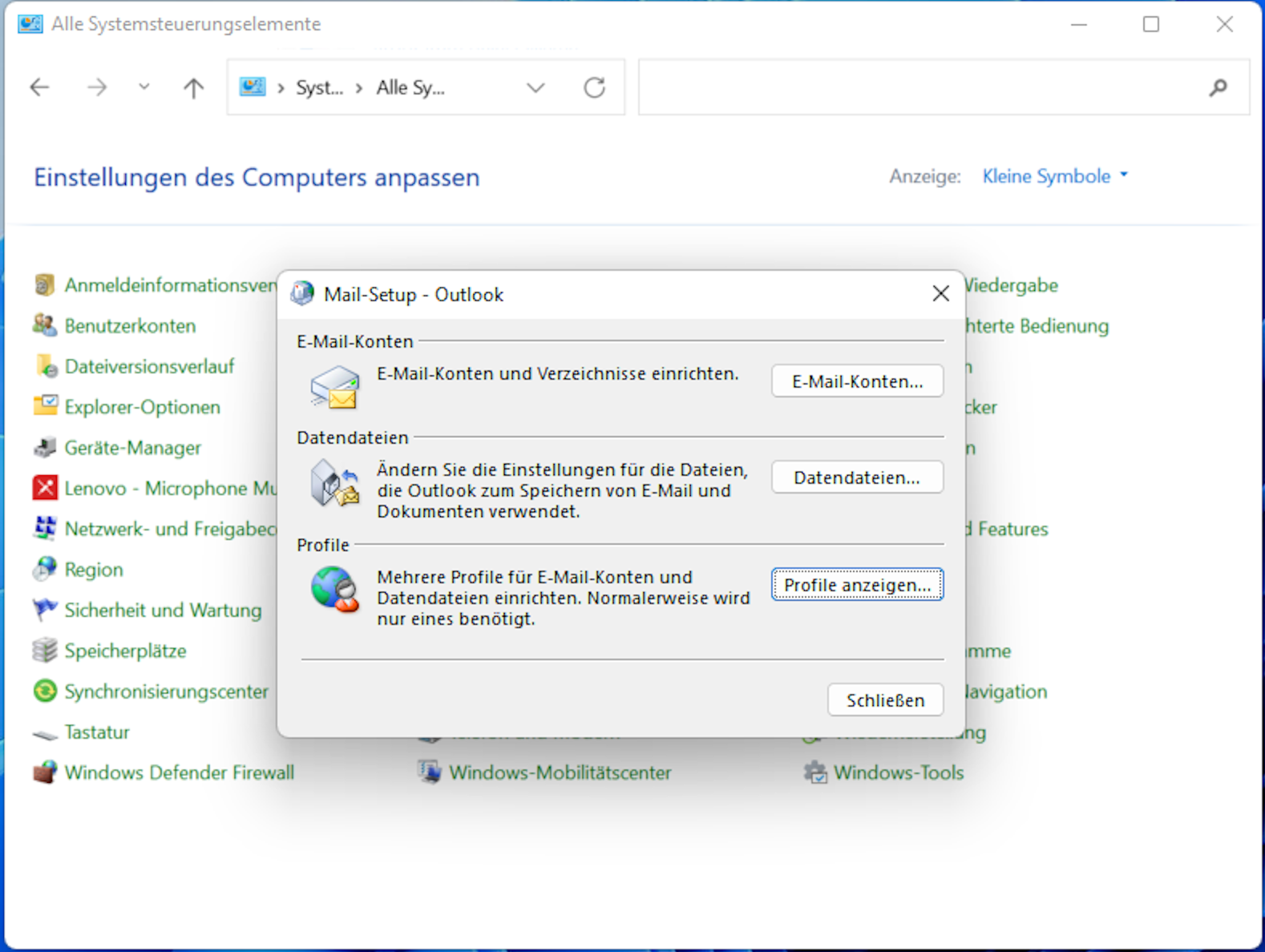Click the red Lenovo Microphone icon

45,488
